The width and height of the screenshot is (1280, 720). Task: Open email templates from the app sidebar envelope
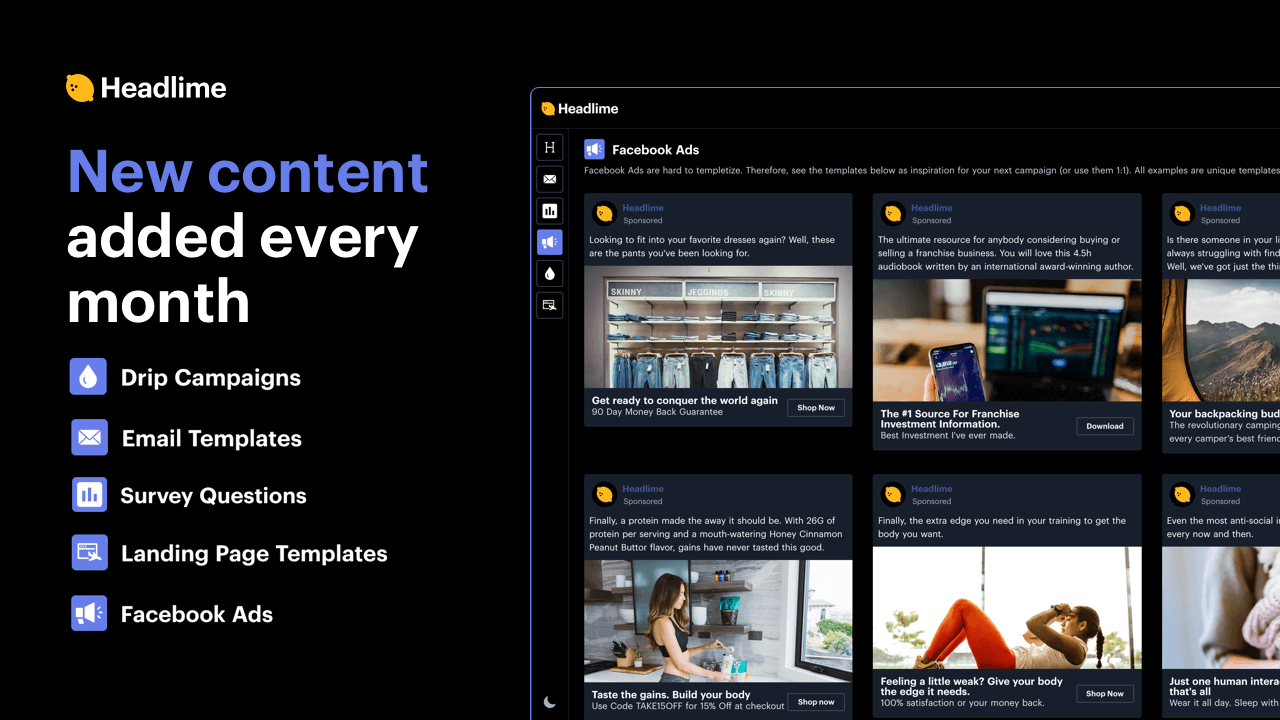[549, 180]
